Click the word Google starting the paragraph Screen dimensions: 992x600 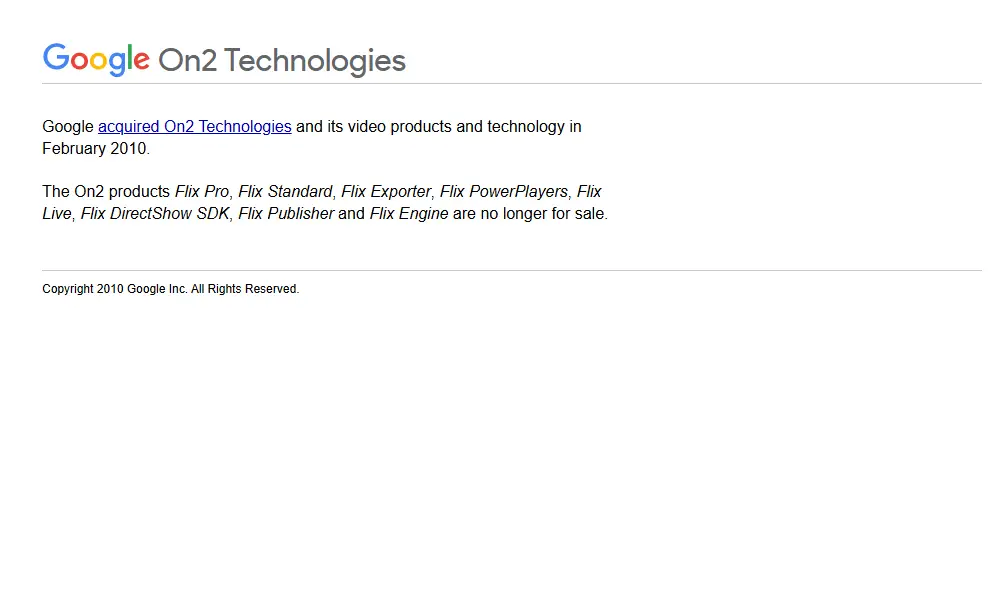68,127
